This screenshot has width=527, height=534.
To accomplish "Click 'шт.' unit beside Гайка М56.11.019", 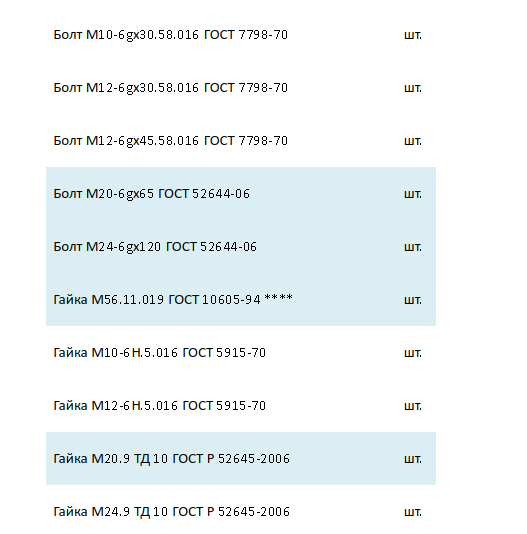I will (413, 300).
